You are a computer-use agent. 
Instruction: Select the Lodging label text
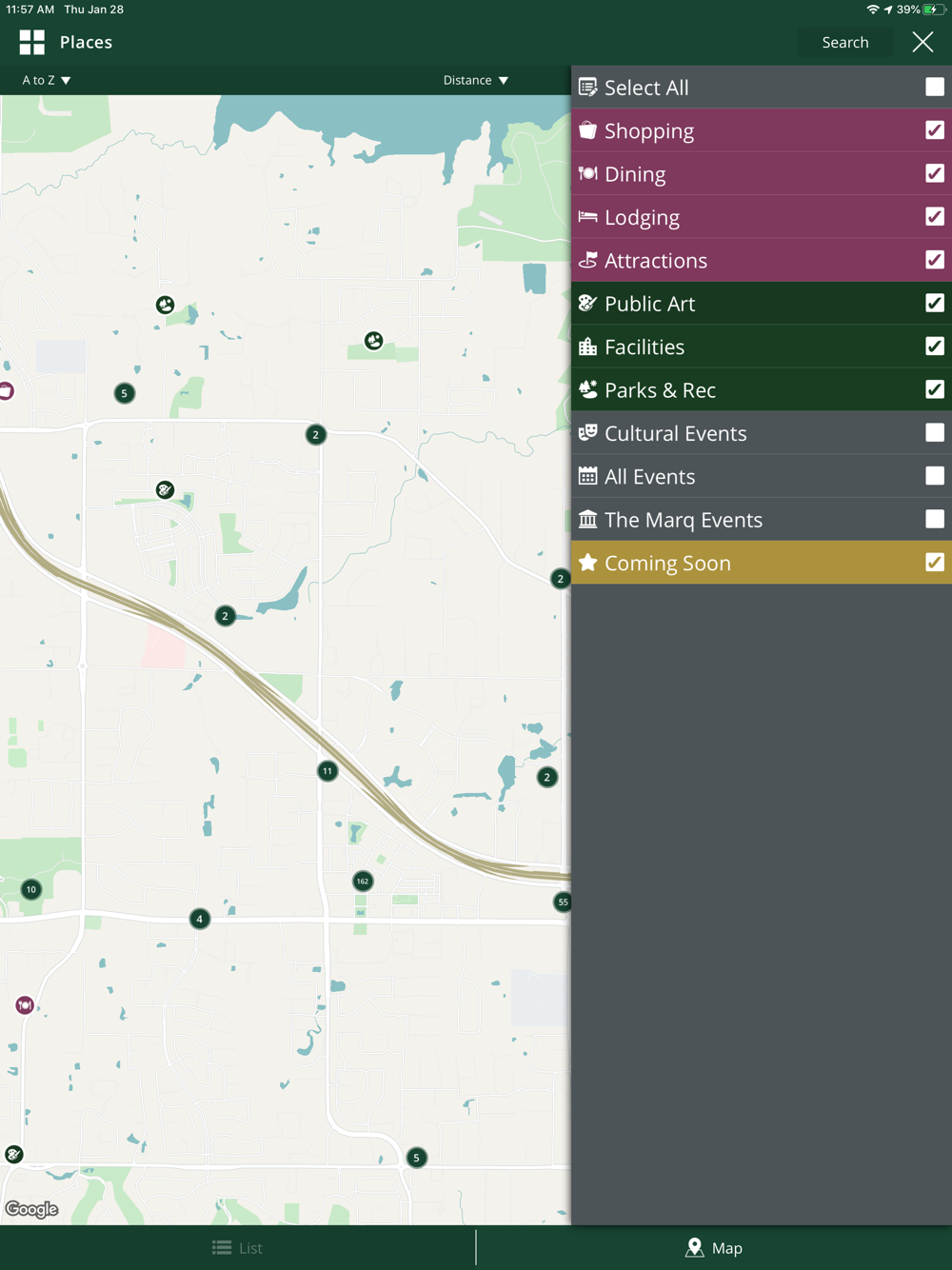[x=642, y=218]
